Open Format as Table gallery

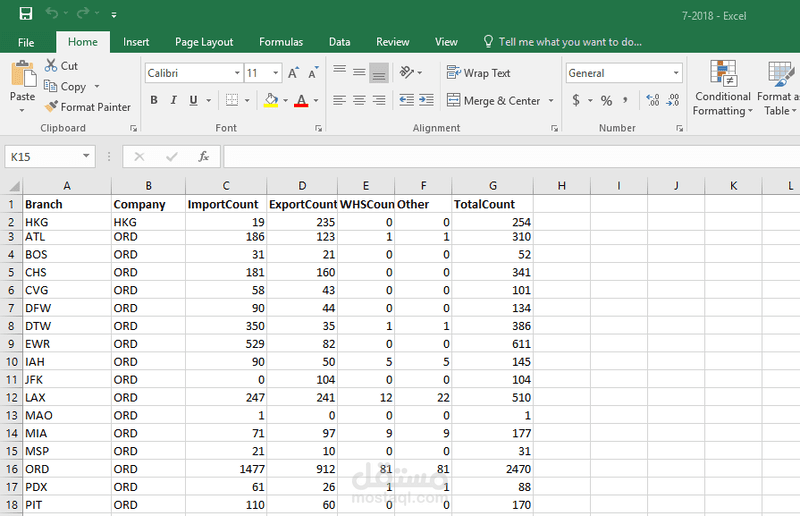779,88
